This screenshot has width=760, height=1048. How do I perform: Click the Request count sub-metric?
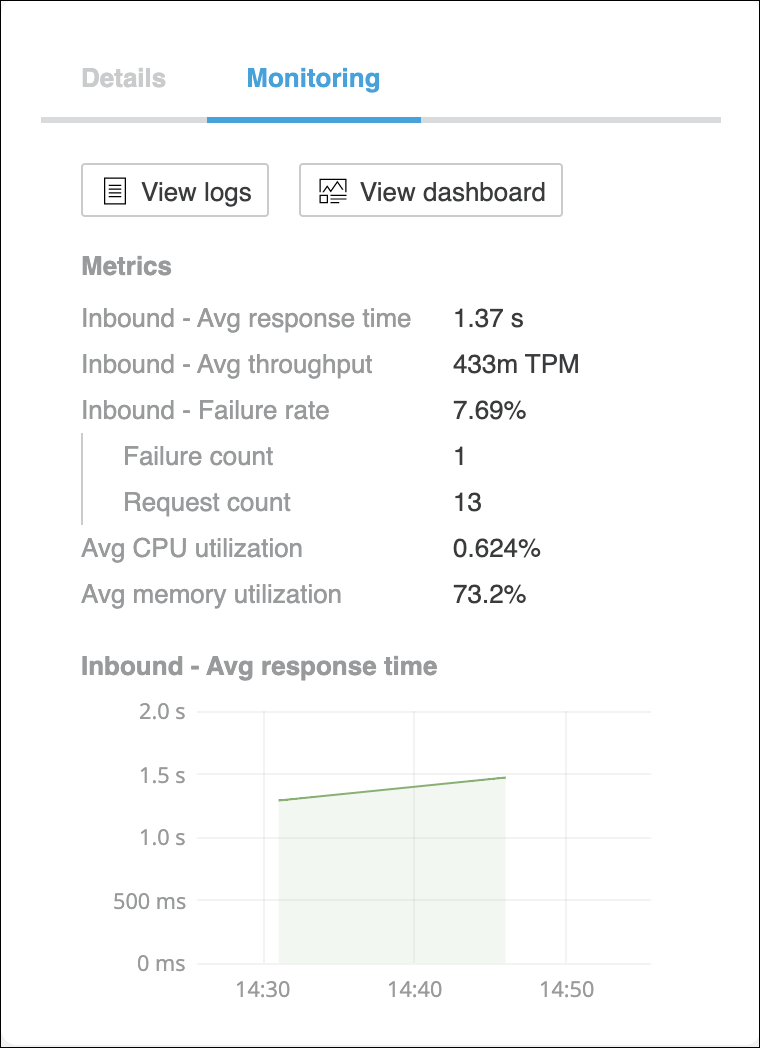[x=207, y=502]
